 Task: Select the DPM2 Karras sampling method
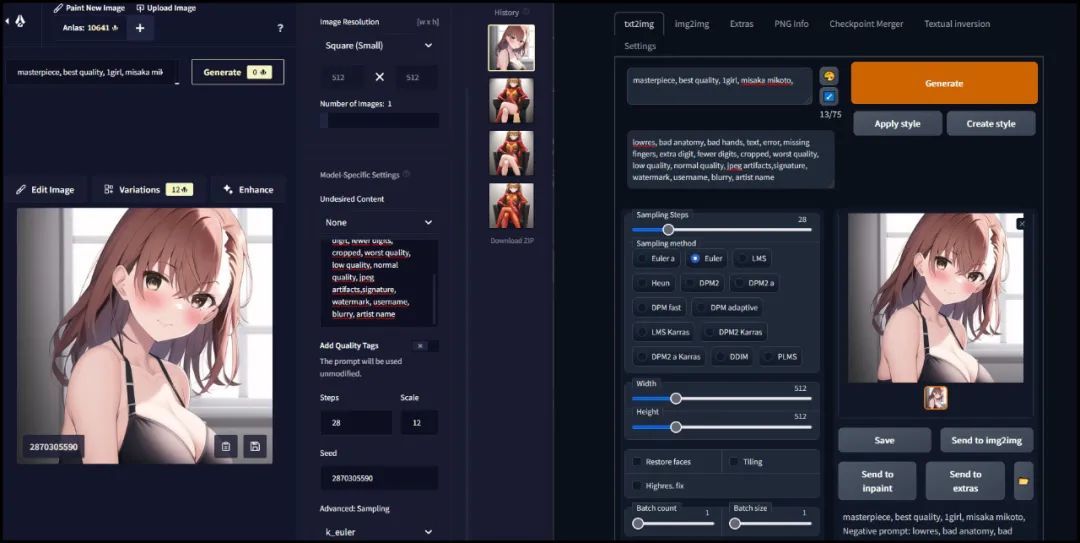point(734,332)
